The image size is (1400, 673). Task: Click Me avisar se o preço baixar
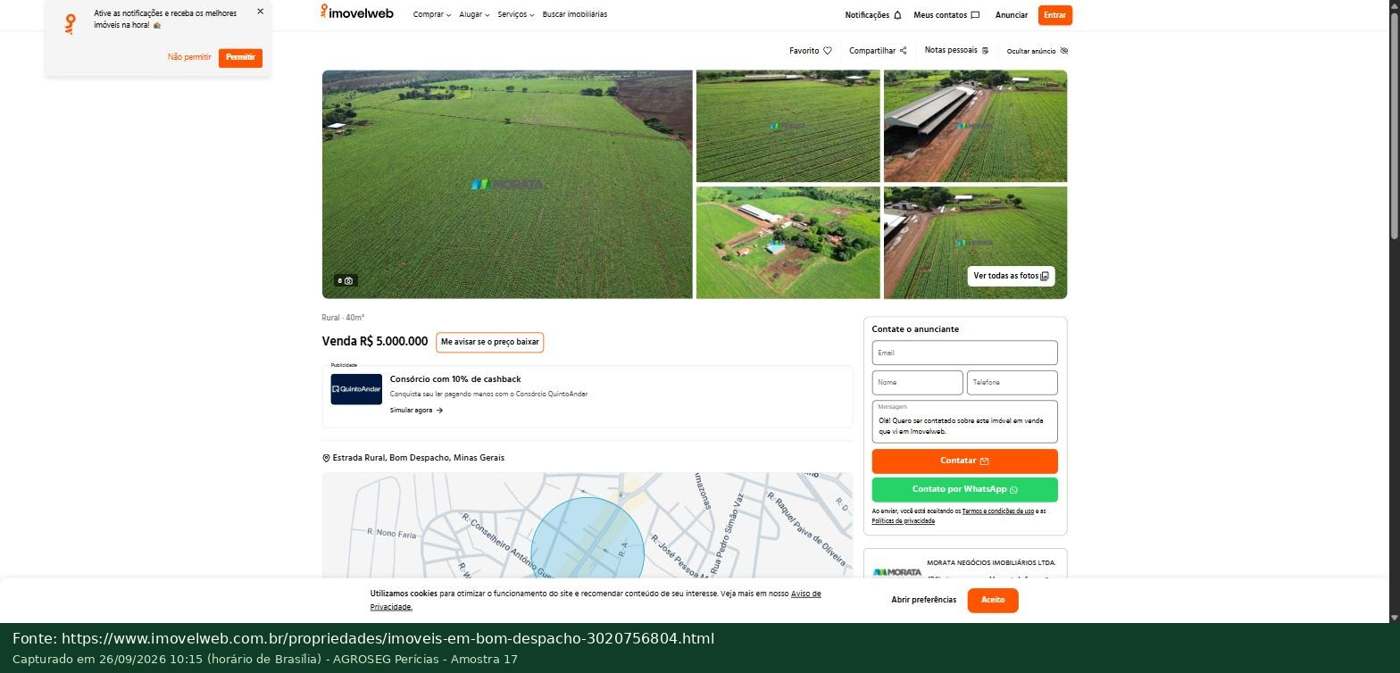coord(490,342)
